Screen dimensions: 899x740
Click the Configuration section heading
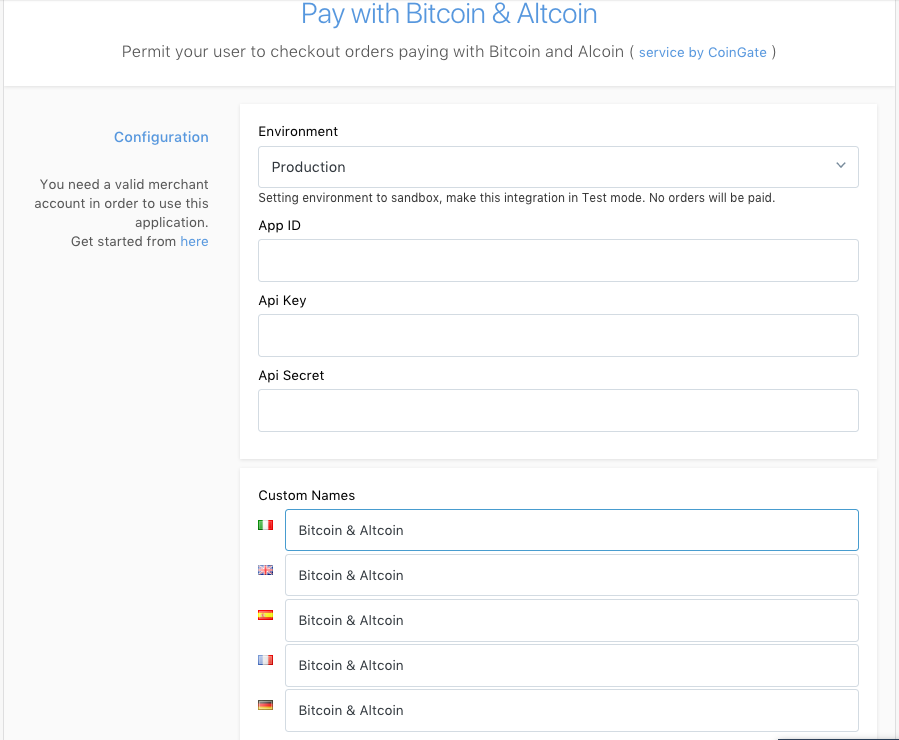161,137
